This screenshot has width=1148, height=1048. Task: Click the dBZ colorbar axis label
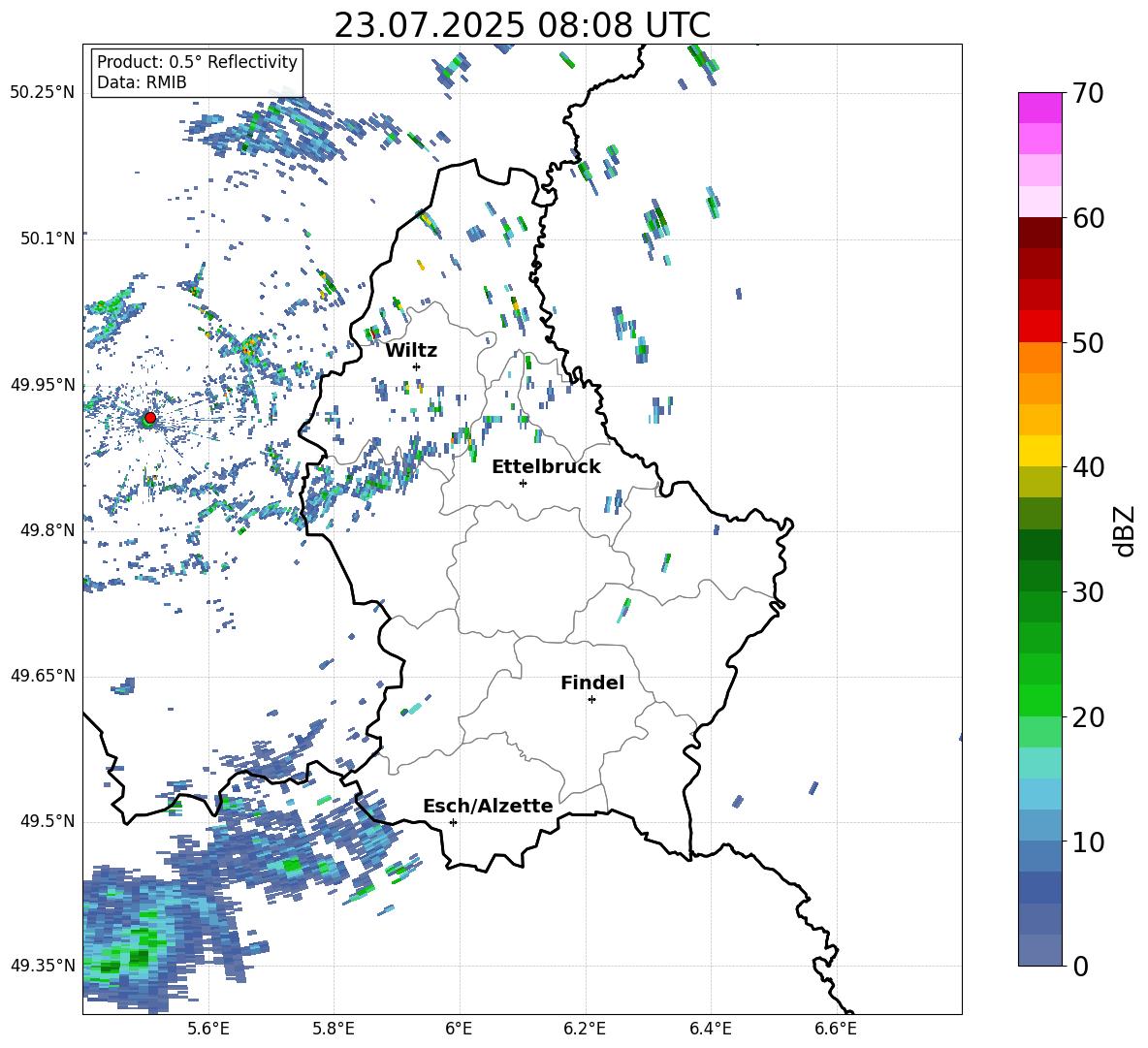1124,530
